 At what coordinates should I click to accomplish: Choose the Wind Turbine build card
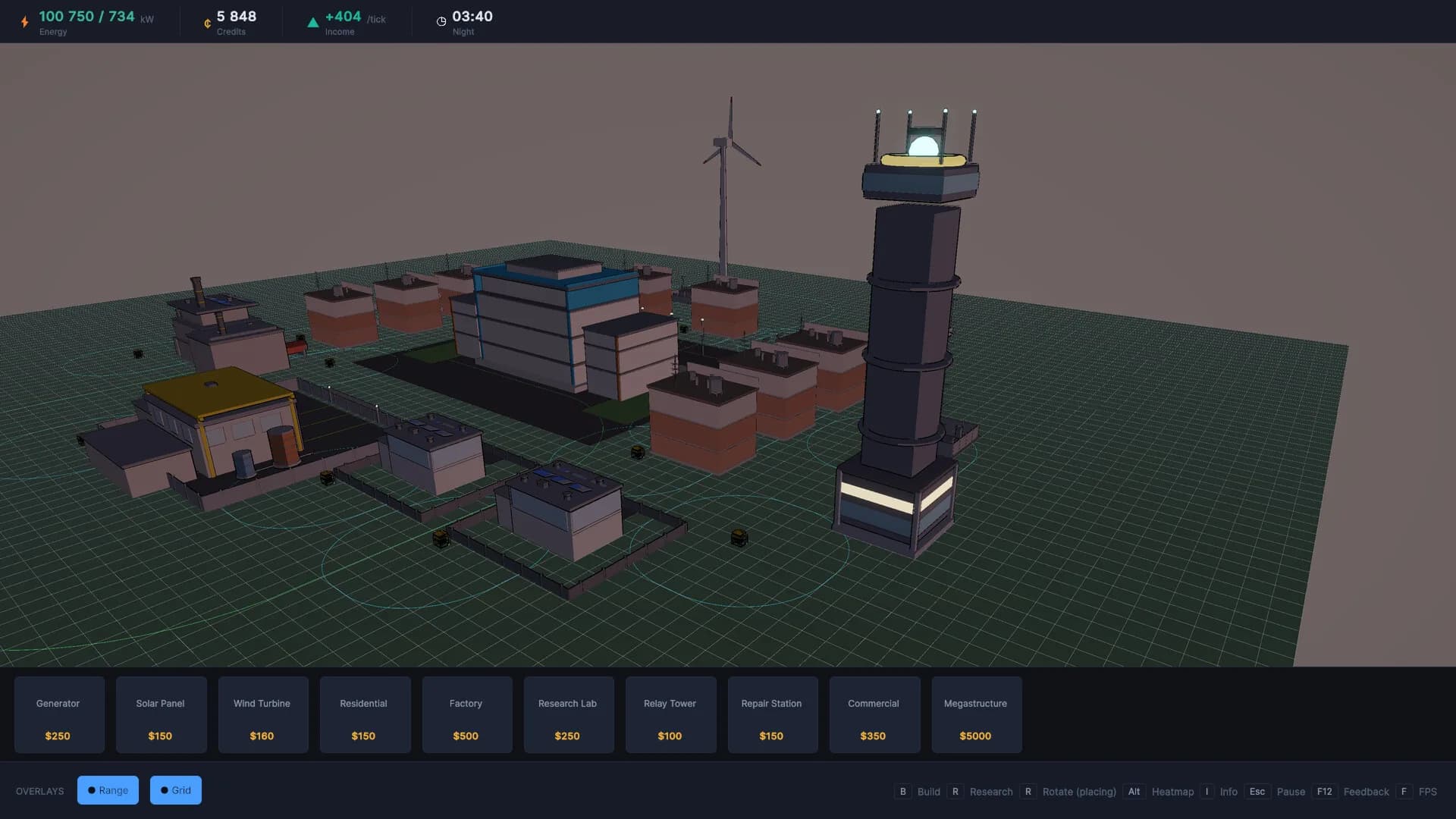263,714
